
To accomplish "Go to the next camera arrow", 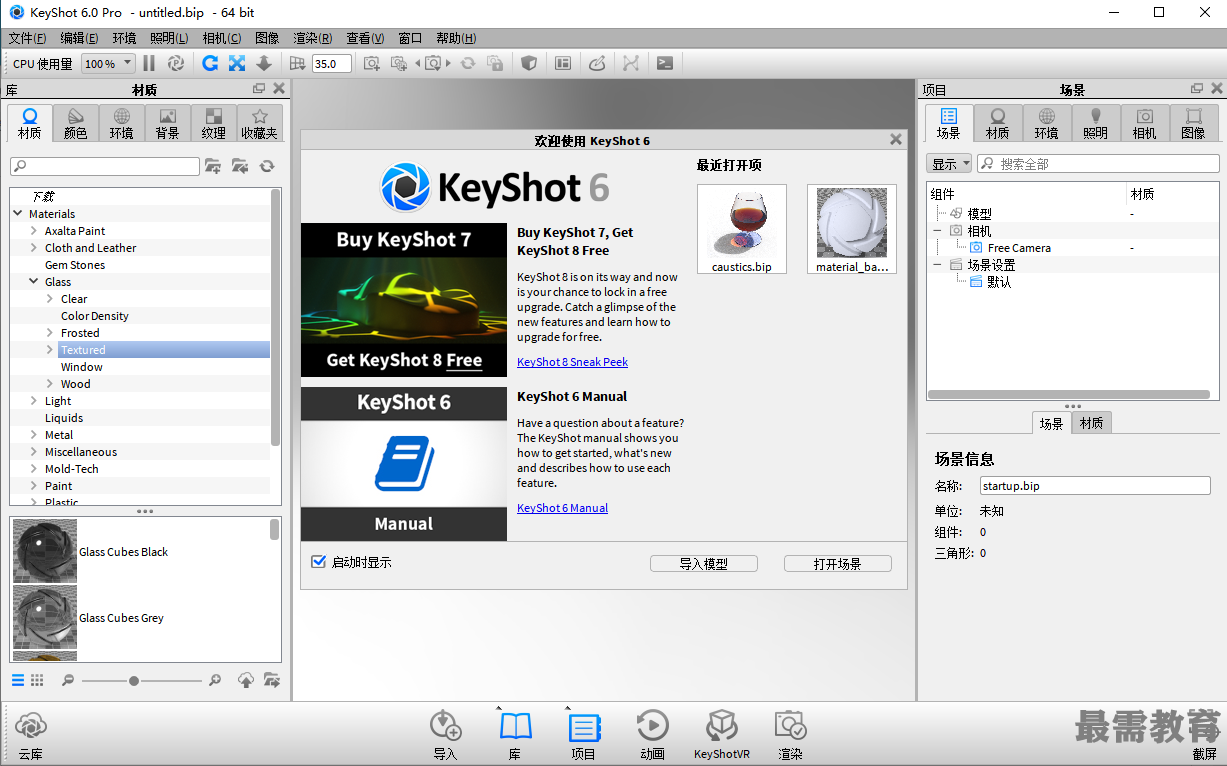I will [x=449, y=63].
